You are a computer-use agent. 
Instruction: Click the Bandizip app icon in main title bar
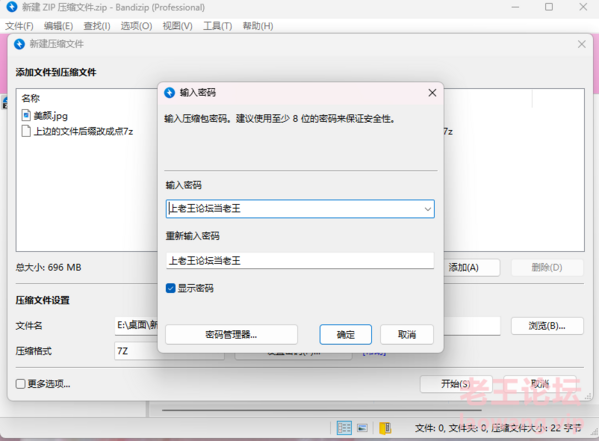[11, 7]
